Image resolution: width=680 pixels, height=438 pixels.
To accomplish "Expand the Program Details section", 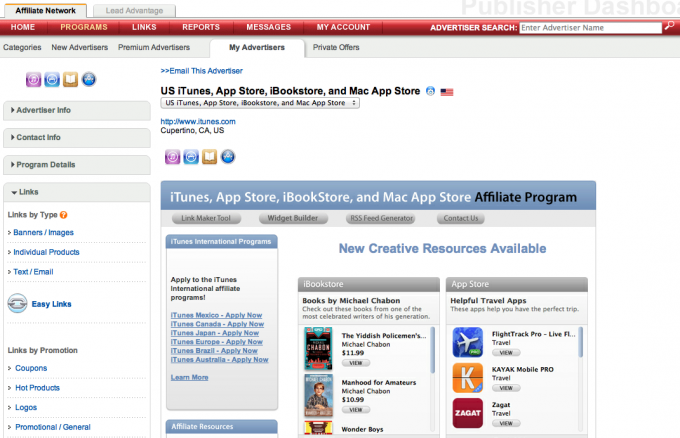I will [77, 165].
